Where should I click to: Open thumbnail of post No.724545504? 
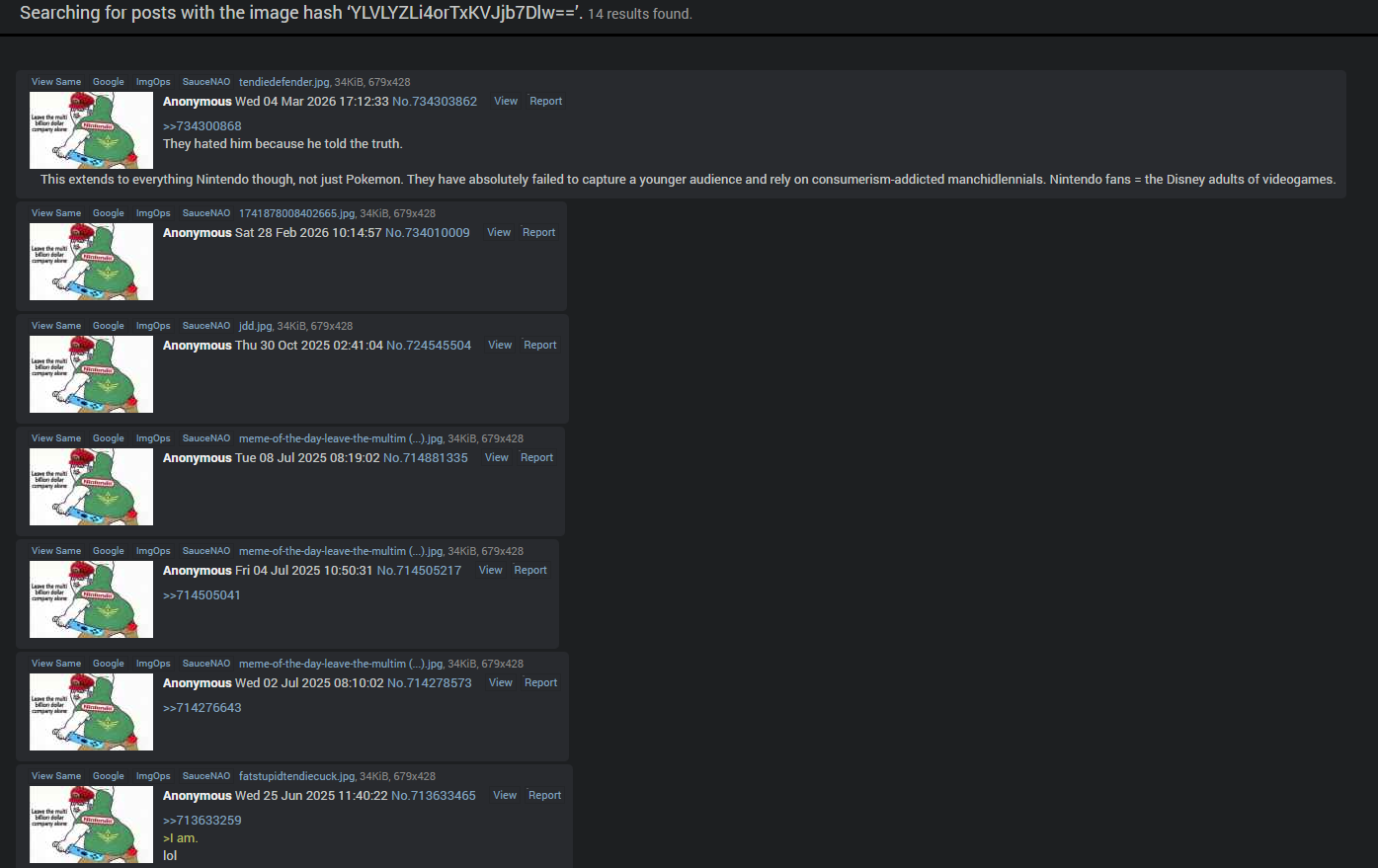[91, 374]
